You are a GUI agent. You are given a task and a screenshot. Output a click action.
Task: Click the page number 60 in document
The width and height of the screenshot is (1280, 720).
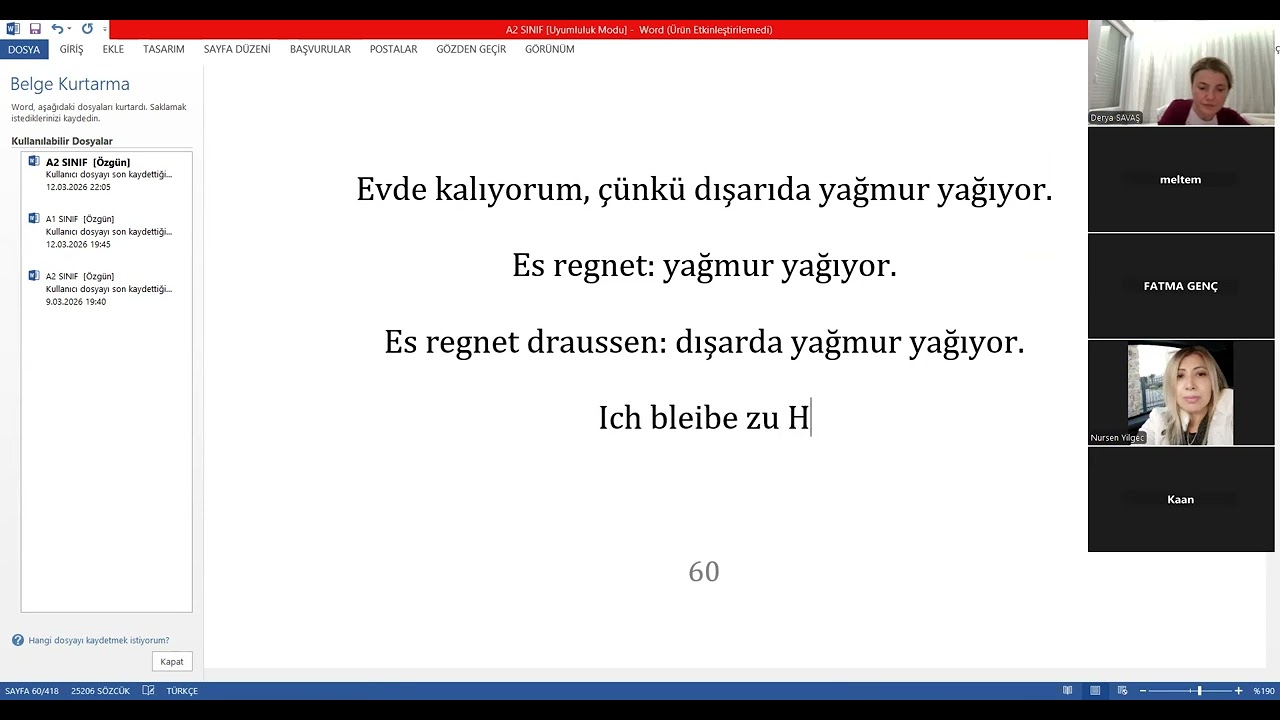(x=704, y=571)
